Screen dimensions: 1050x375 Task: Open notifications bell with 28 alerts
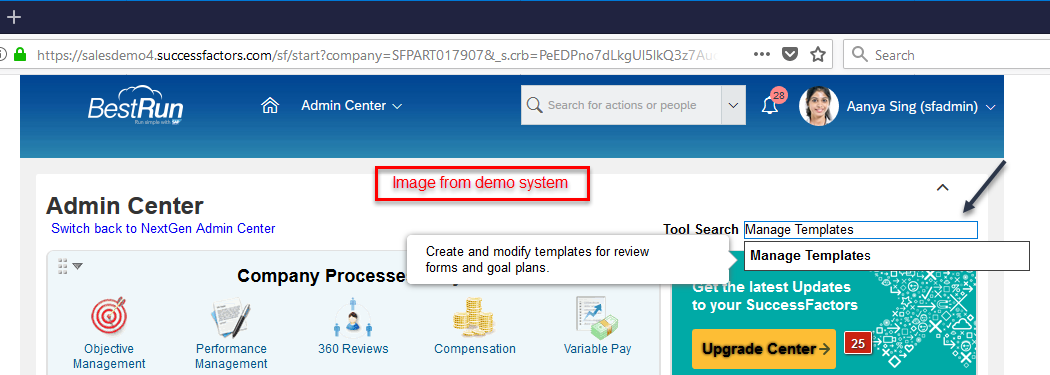(x=771, y=104)
